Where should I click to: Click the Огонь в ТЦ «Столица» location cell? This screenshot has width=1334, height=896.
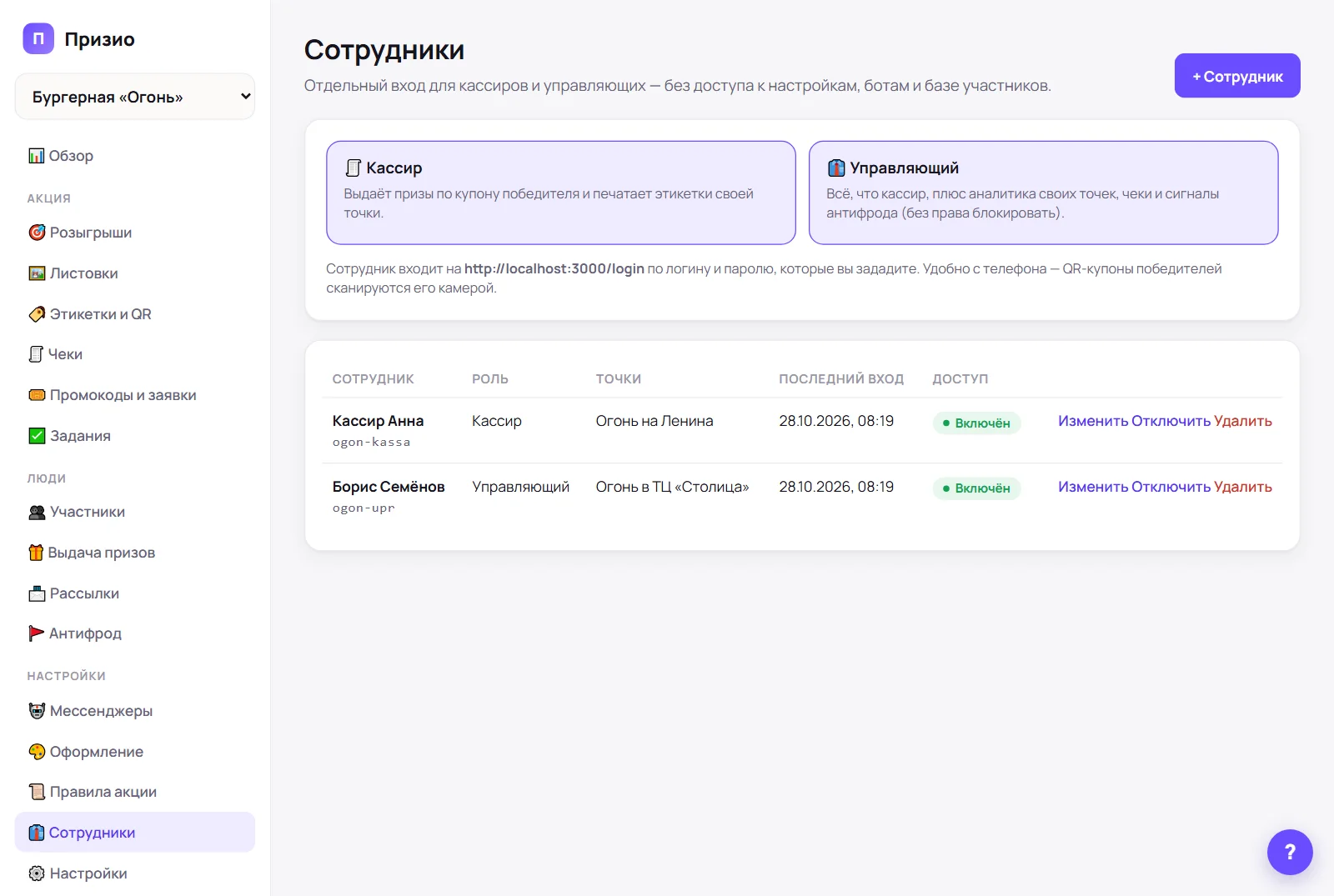coord(673,487)
